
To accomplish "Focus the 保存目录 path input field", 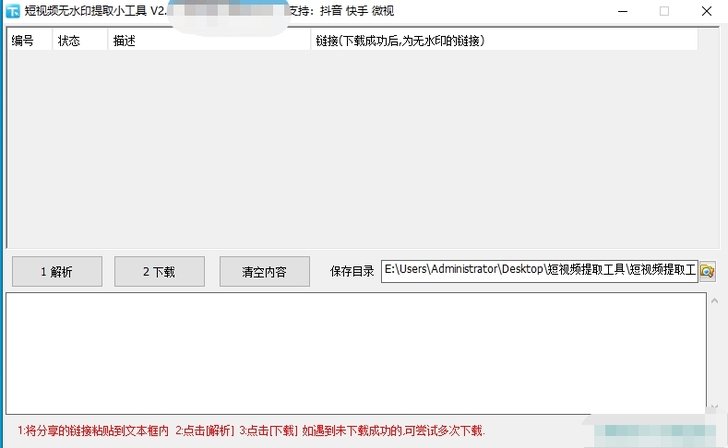I will click(540, 271).
